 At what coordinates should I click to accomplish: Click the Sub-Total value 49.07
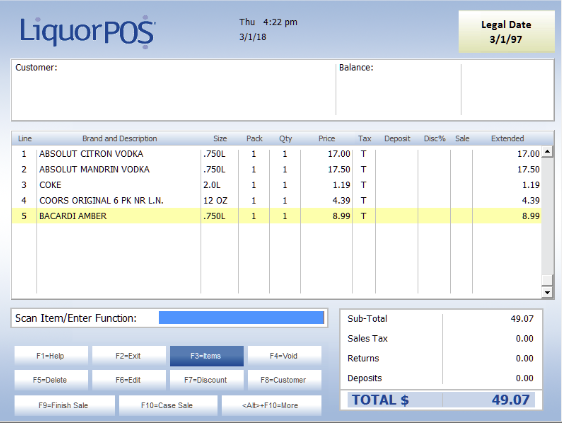click(x=522, y=318)
